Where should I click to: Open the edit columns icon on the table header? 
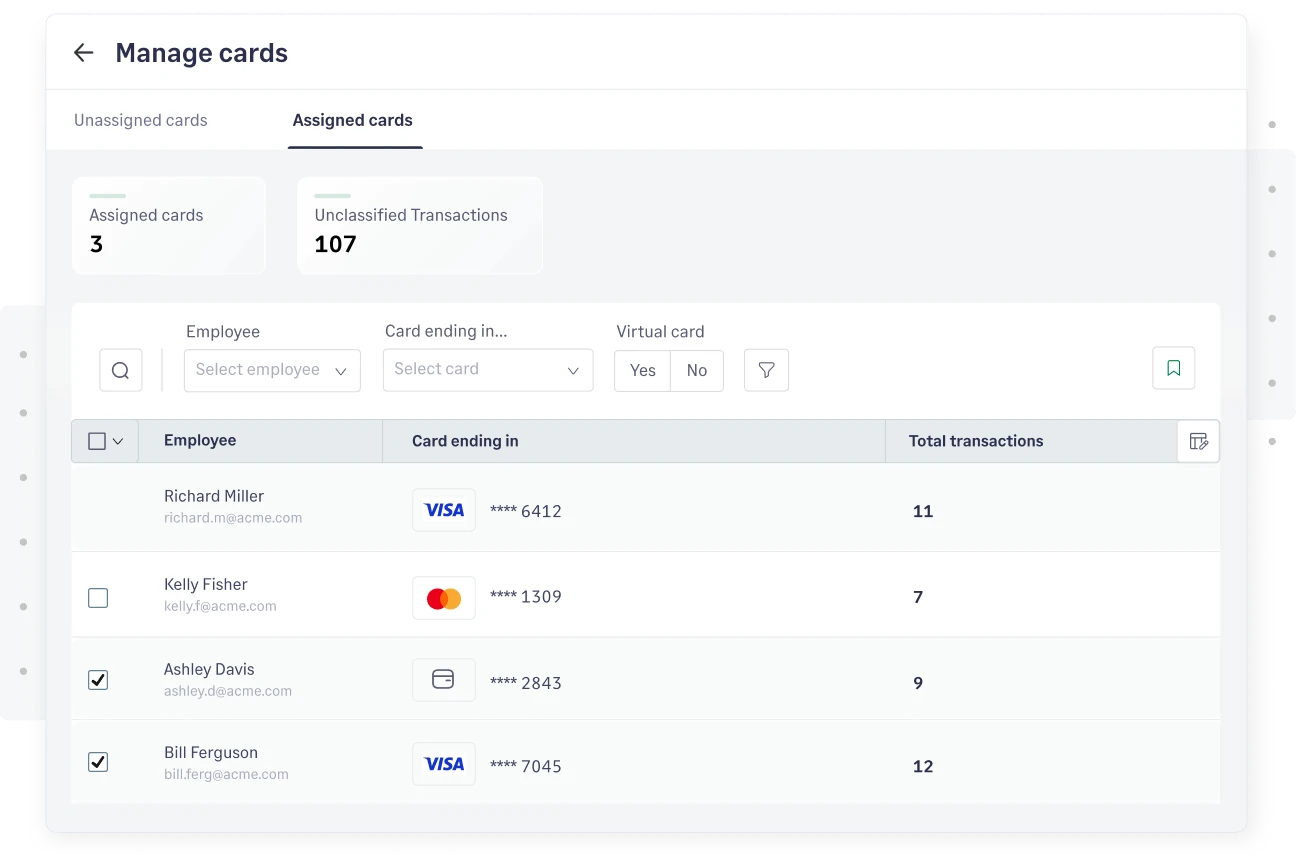[1197, 441]
